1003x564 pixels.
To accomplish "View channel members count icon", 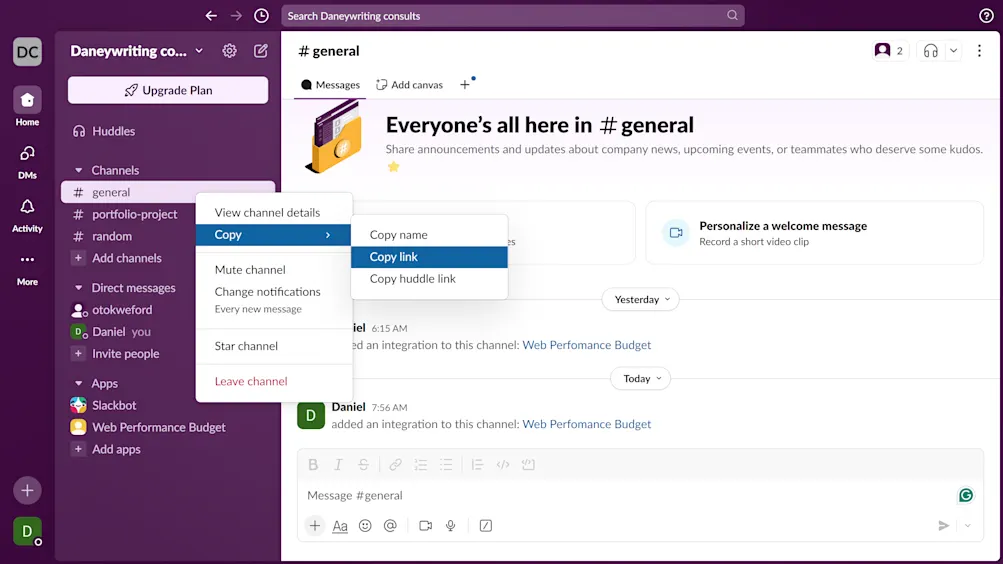I will pyautogui.click(x=889, y=51).
